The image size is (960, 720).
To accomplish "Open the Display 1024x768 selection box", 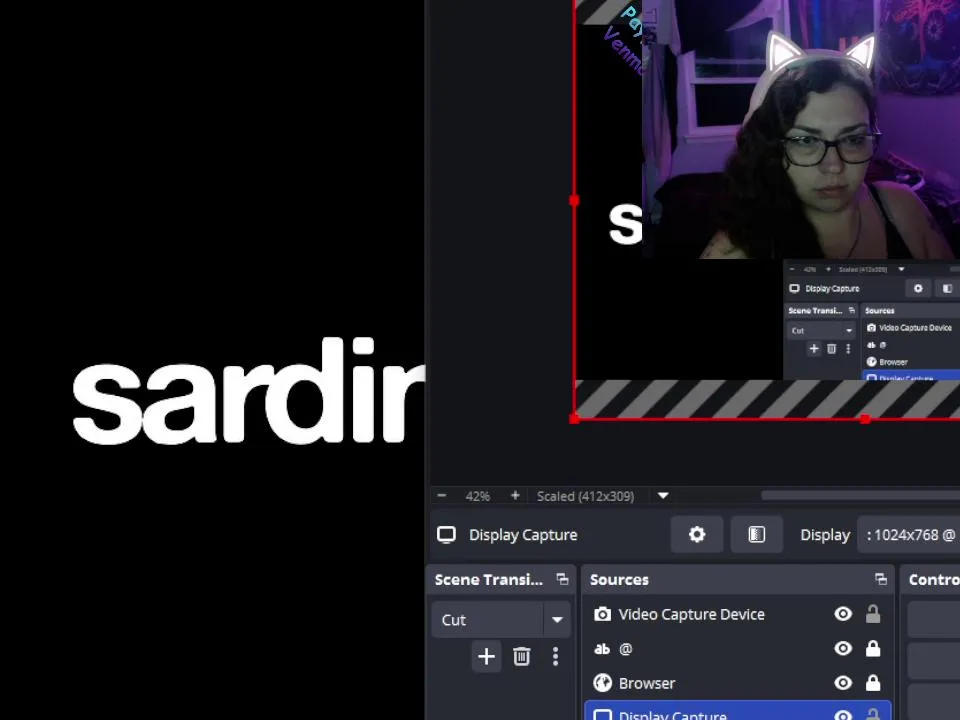I will (909, 534).
